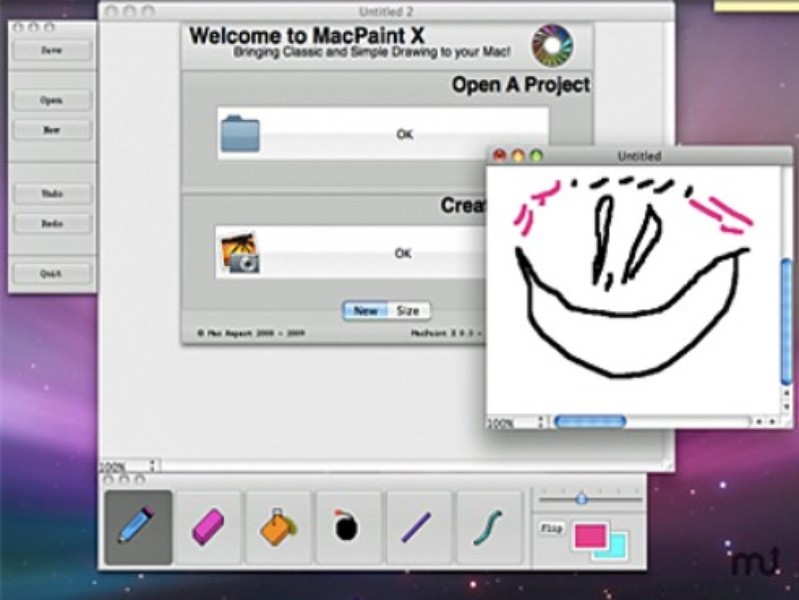Image resolution: width=799 pixels, height=600 pixels.
Task: Click the Redo button in the side panel
Action: [x=52, y=223]
